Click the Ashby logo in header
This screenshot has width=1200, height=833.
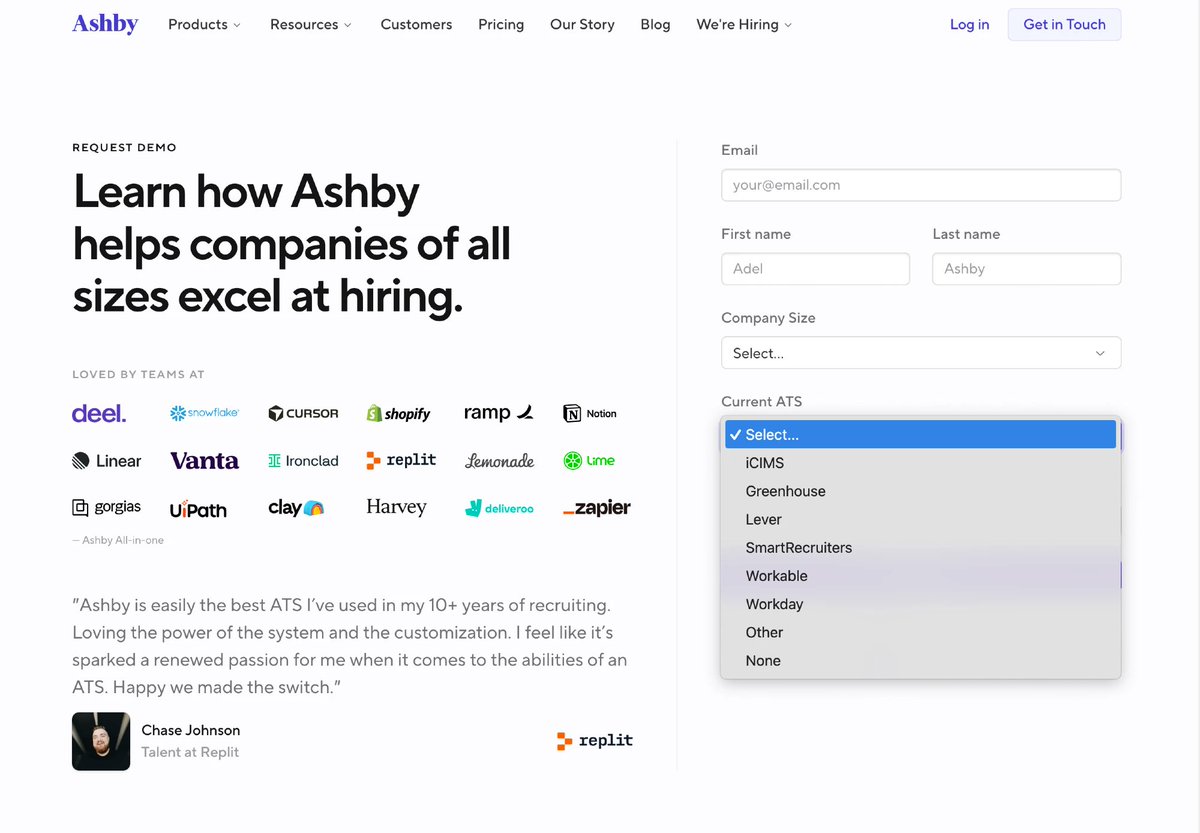click(105, 23)
